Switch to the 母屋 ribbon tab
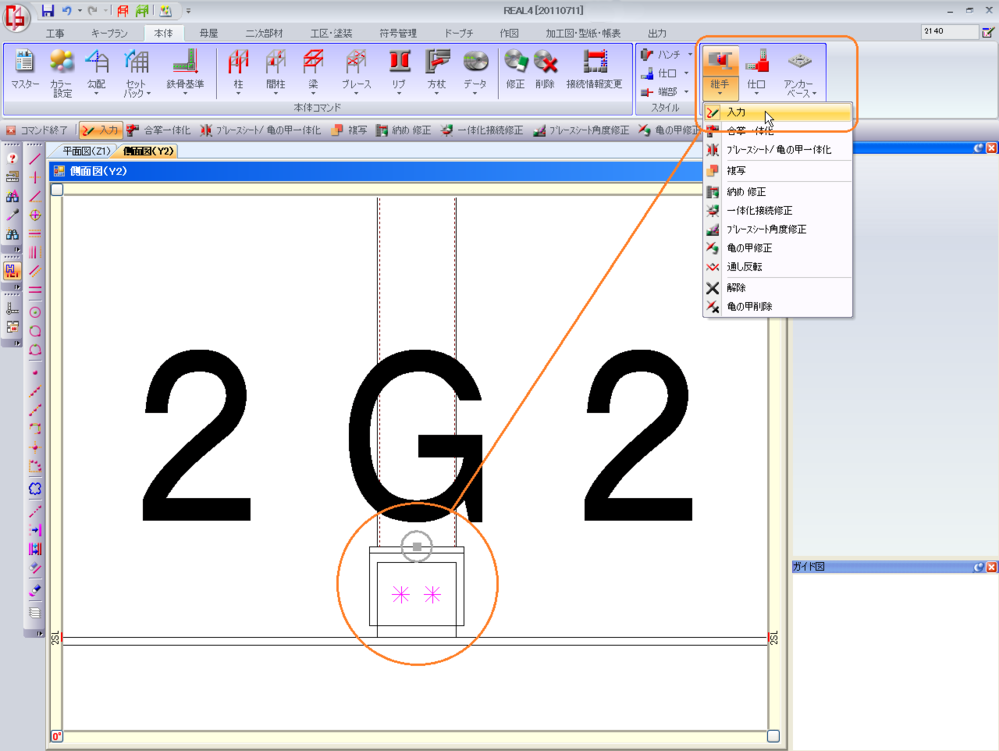 click(x=208, y=33)
